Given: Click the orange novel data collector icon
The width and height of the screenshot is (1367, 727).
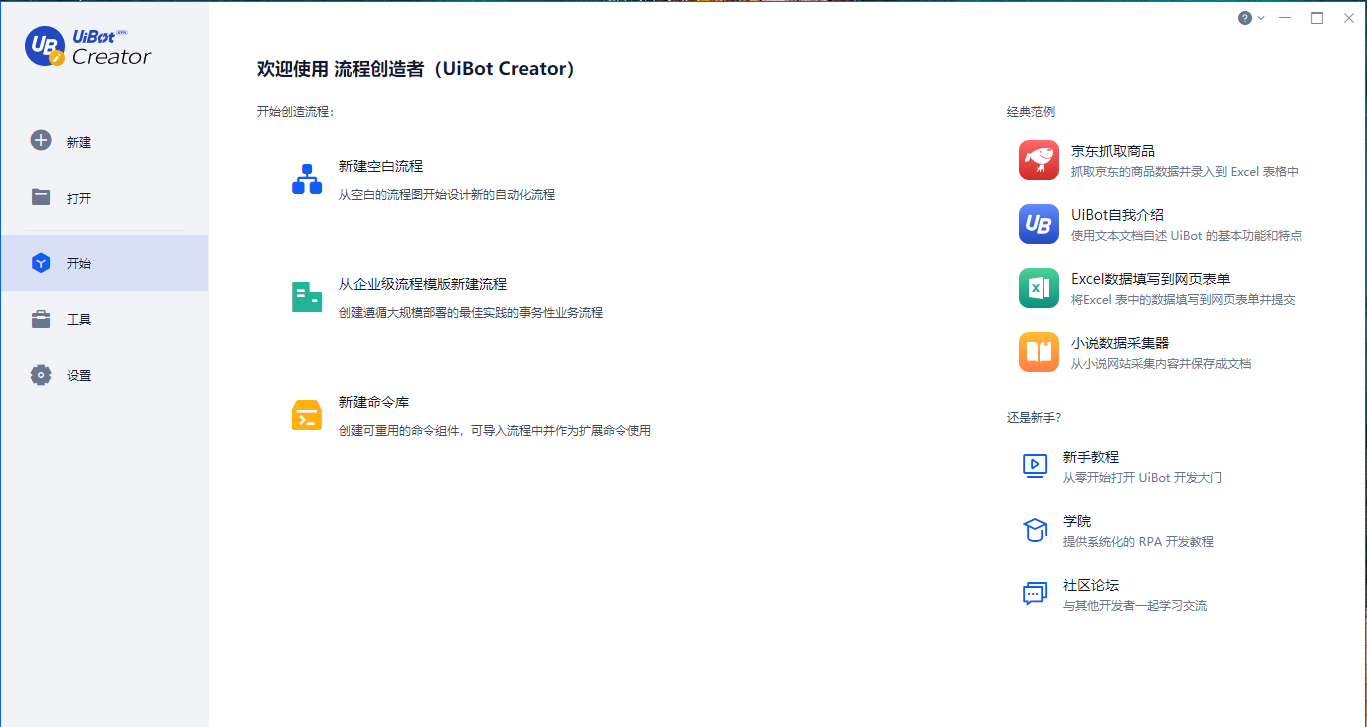Looking at the screenshot, I should click(1038, 352).
